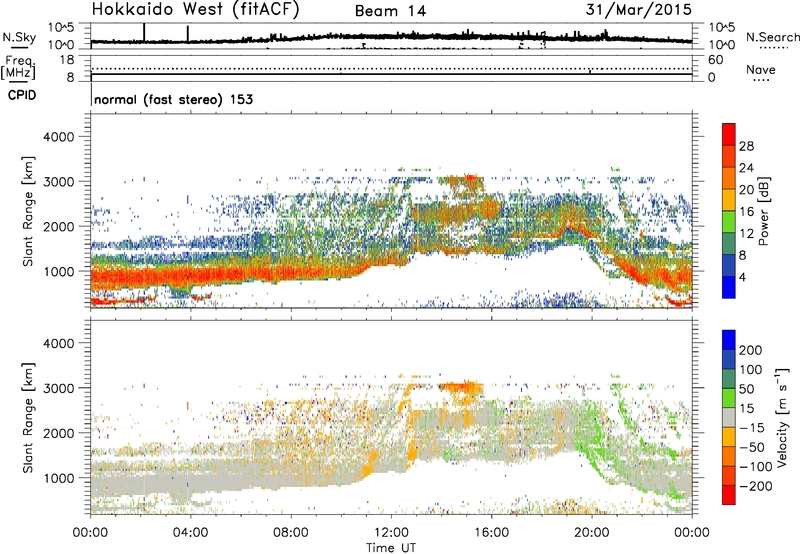Click the '08:00' time axis label
This screenshot has height=554, width=800.
[291, 533]
